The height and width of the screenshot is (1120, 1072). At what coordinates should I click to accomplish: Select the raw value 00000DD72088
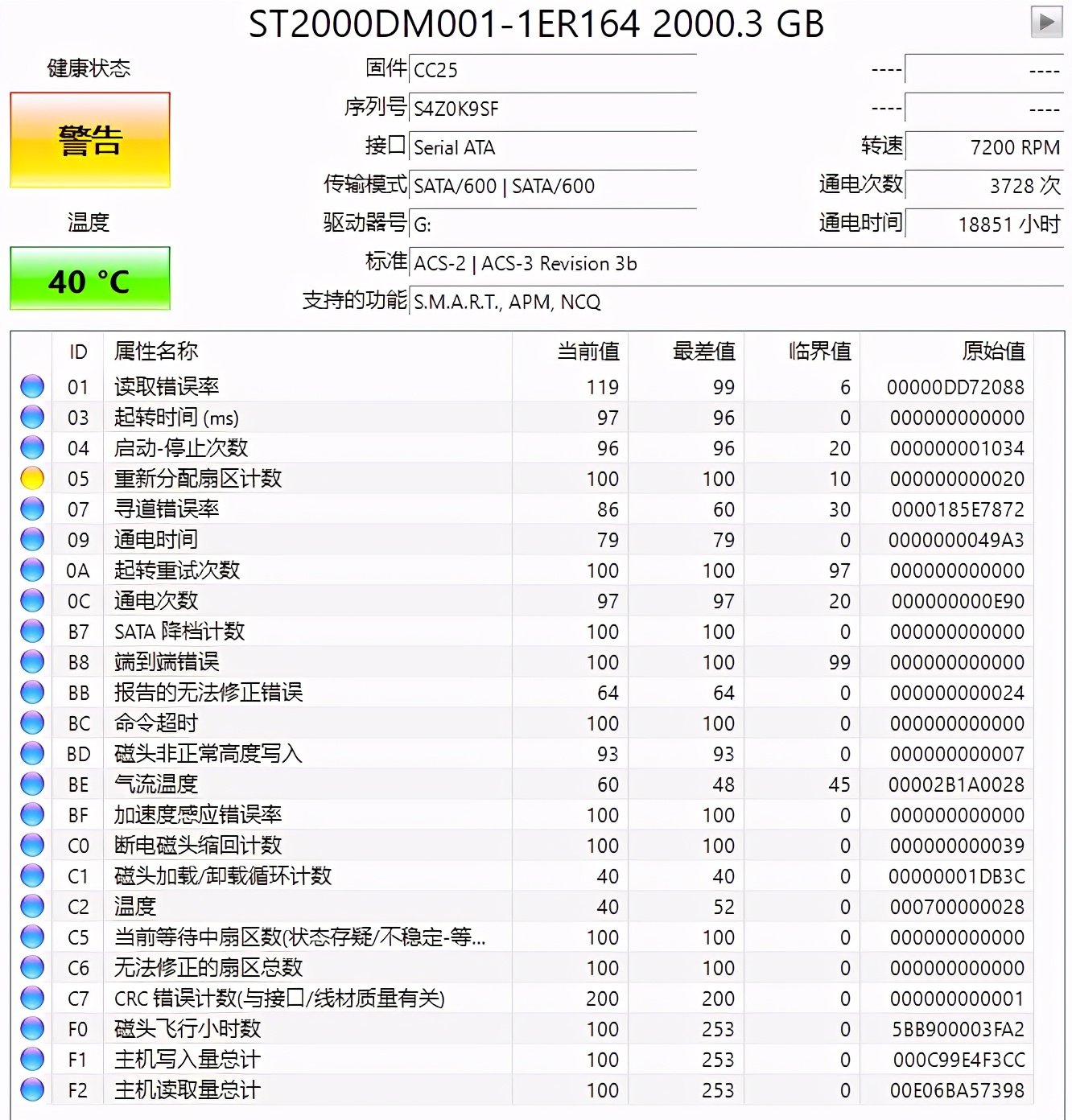955,387
